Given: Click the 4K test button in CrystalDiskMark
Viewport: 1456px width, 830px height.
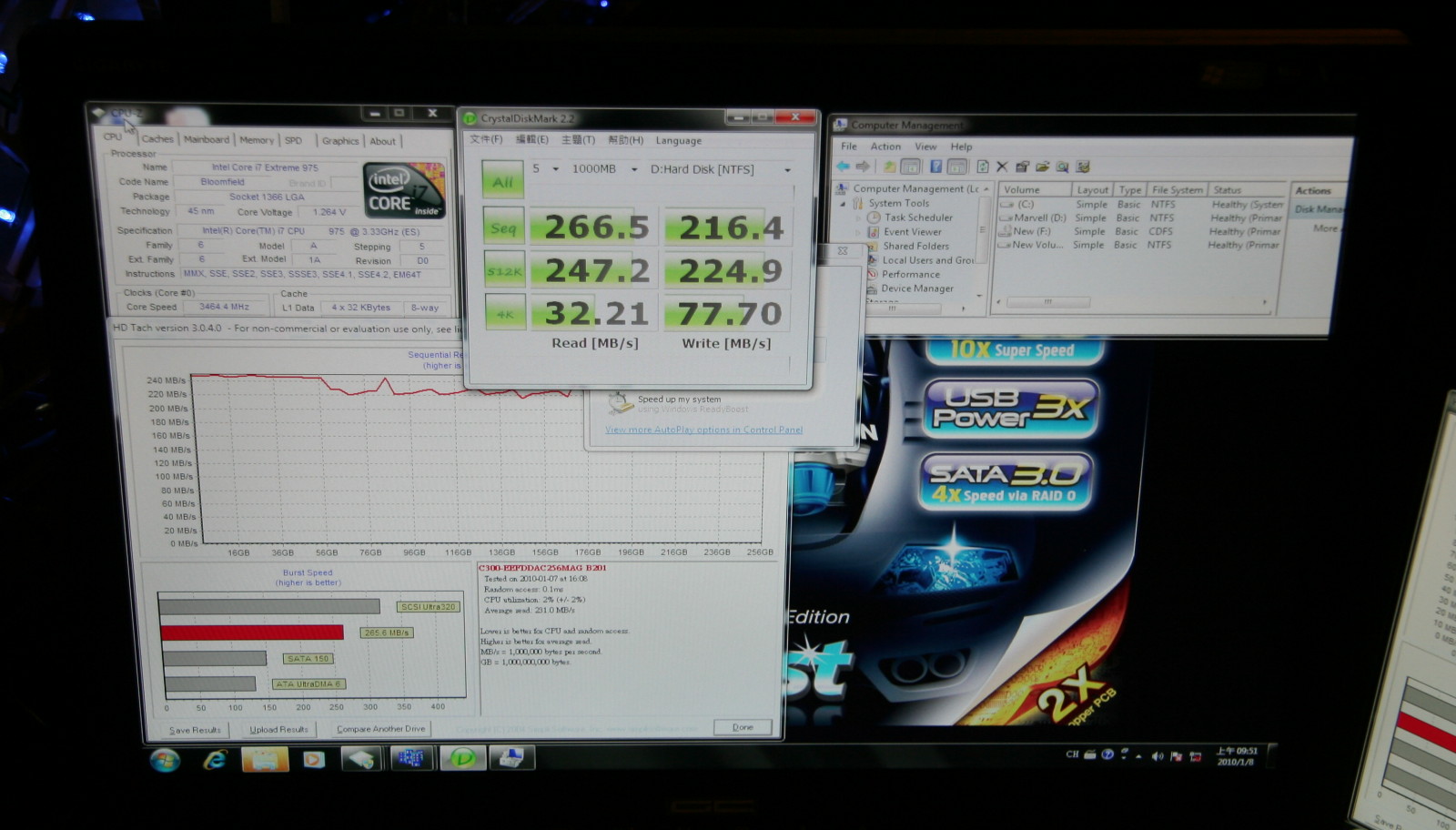Looking at the screenshot, I should coord(504,314).
